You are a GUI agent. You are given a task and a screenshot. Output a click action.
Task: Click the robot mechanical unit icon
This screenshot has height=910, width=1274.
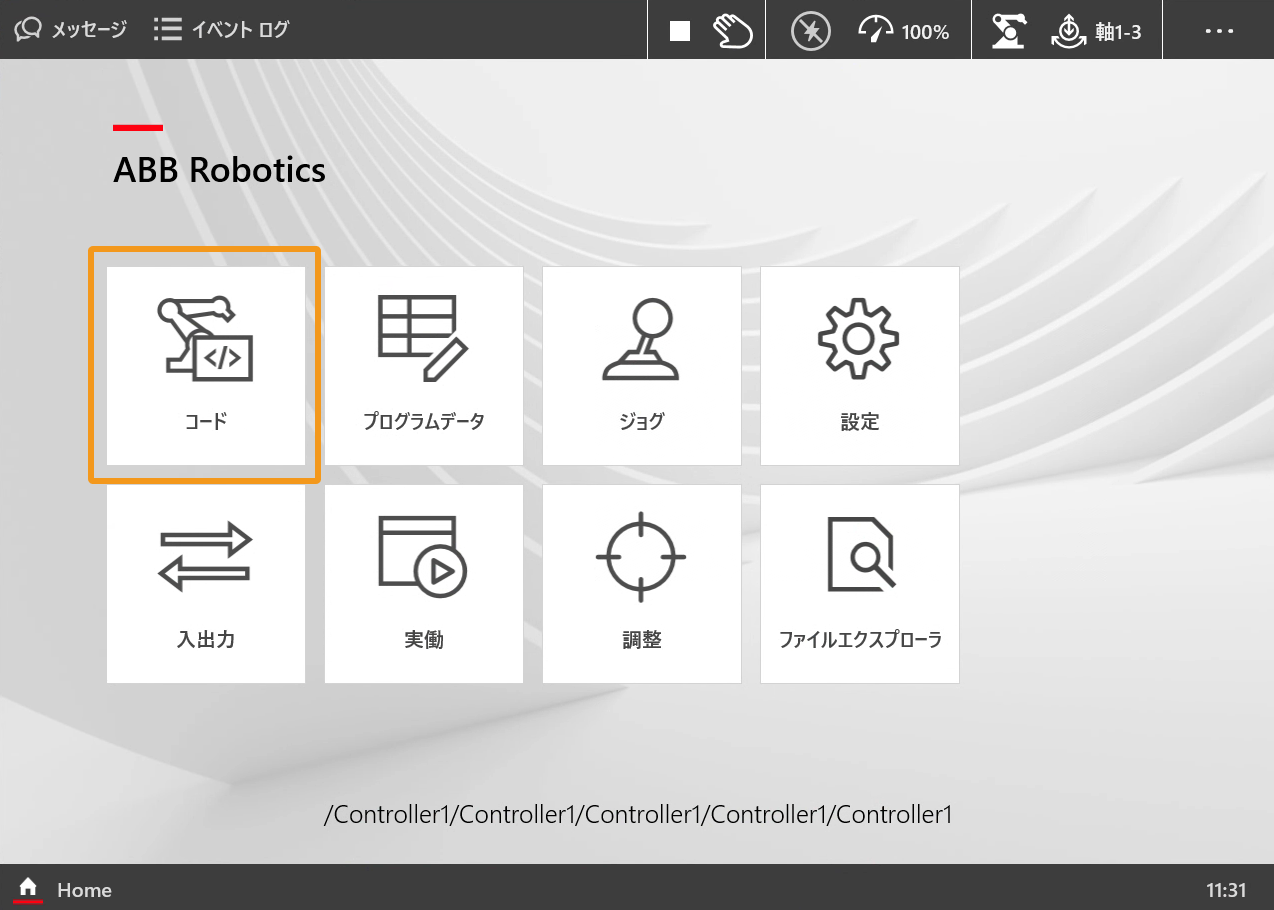1009,31
